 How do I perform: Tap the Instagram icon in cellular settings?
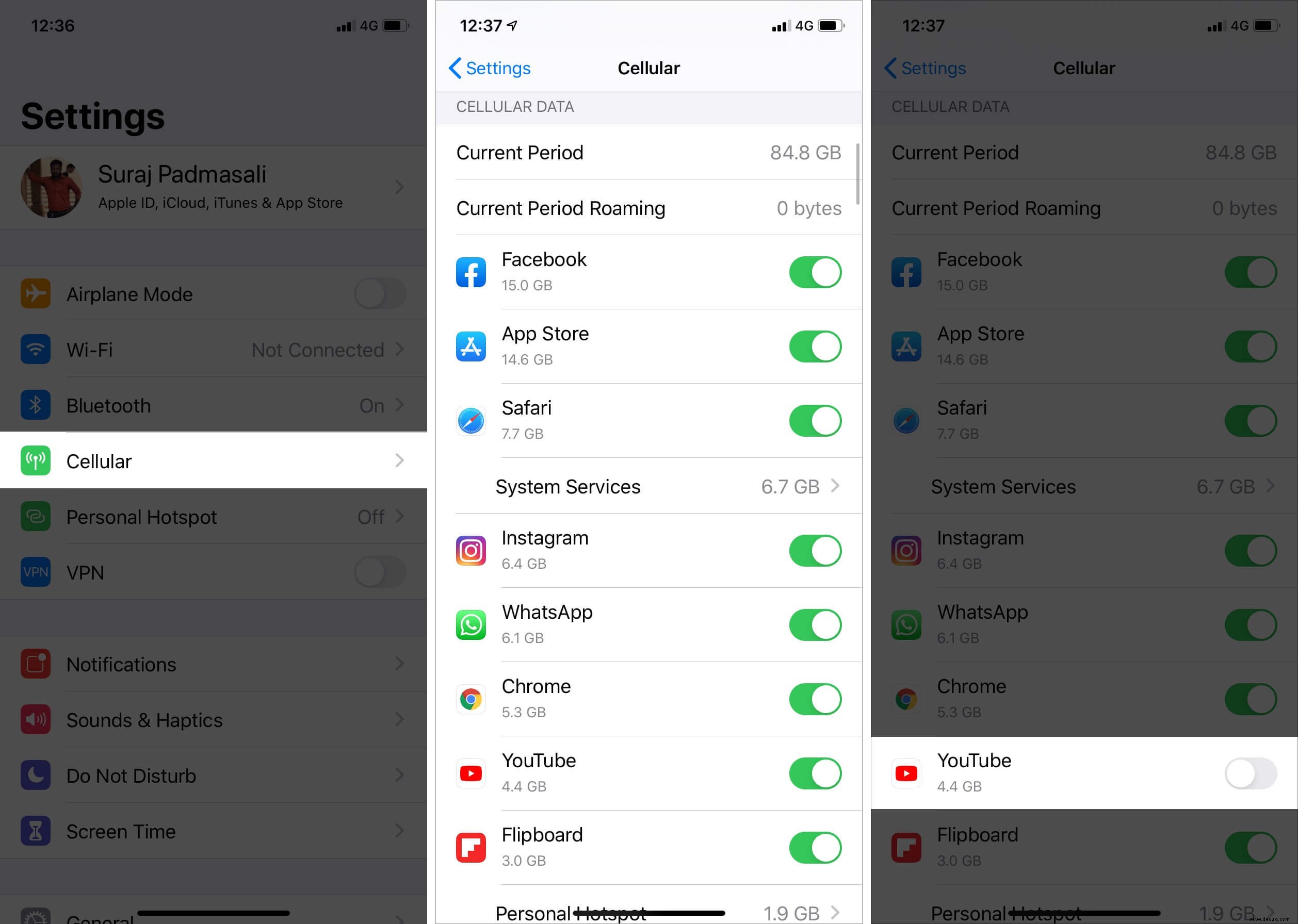pos(470,550)
